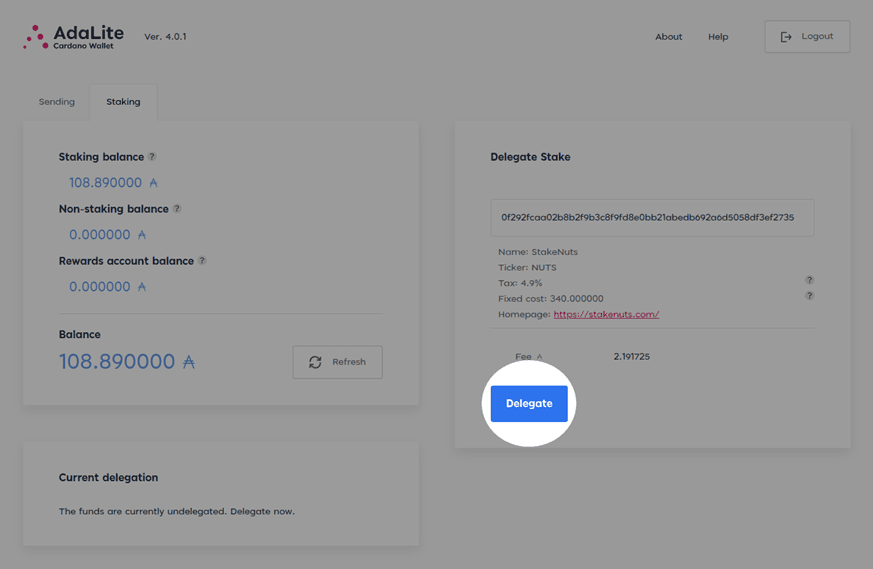Click the fee amount 2.191725
Screen dimensions: 873x569
[x=631, y=356]
